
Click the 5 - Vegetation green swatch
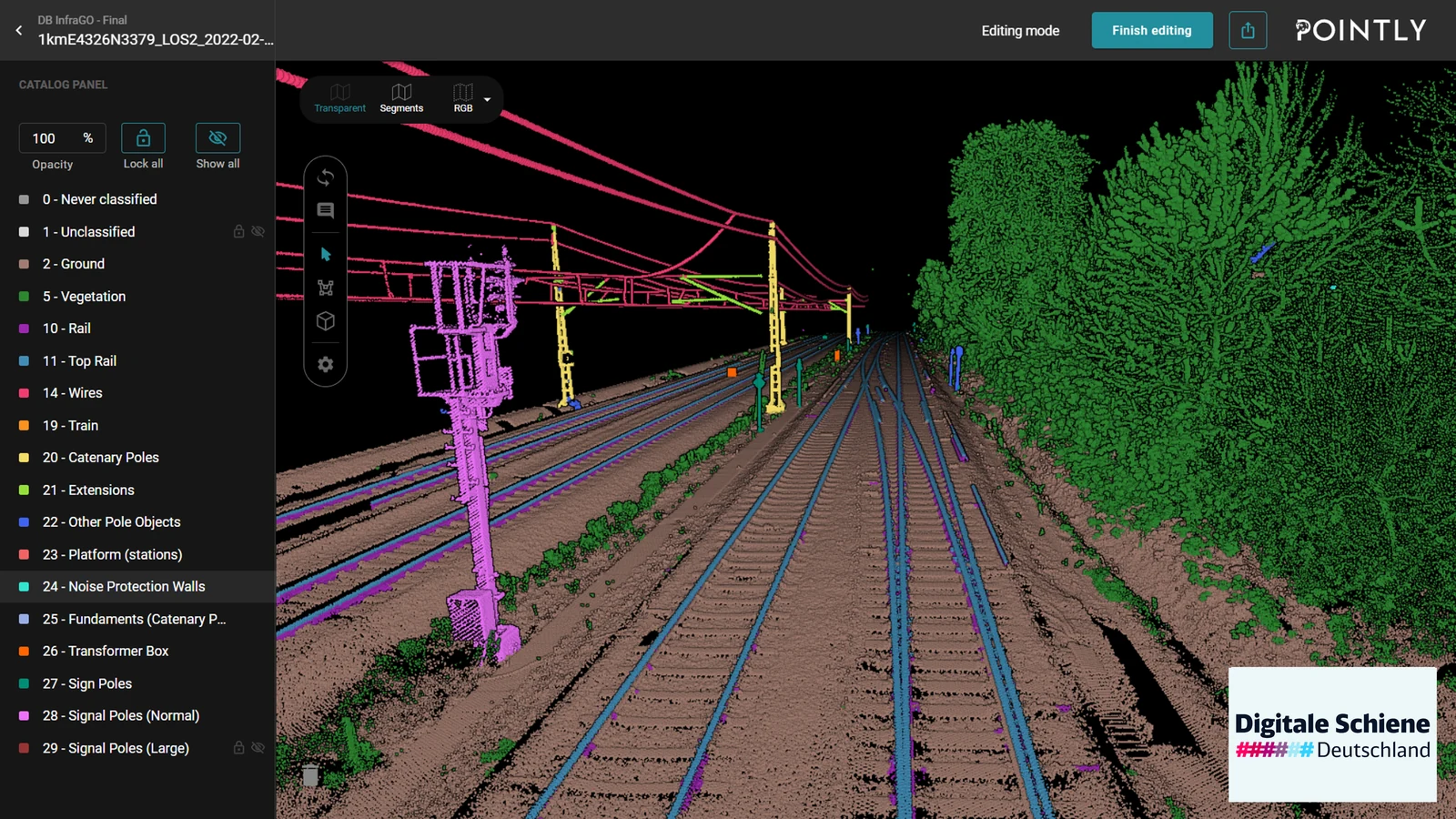[x=24, y=297]
